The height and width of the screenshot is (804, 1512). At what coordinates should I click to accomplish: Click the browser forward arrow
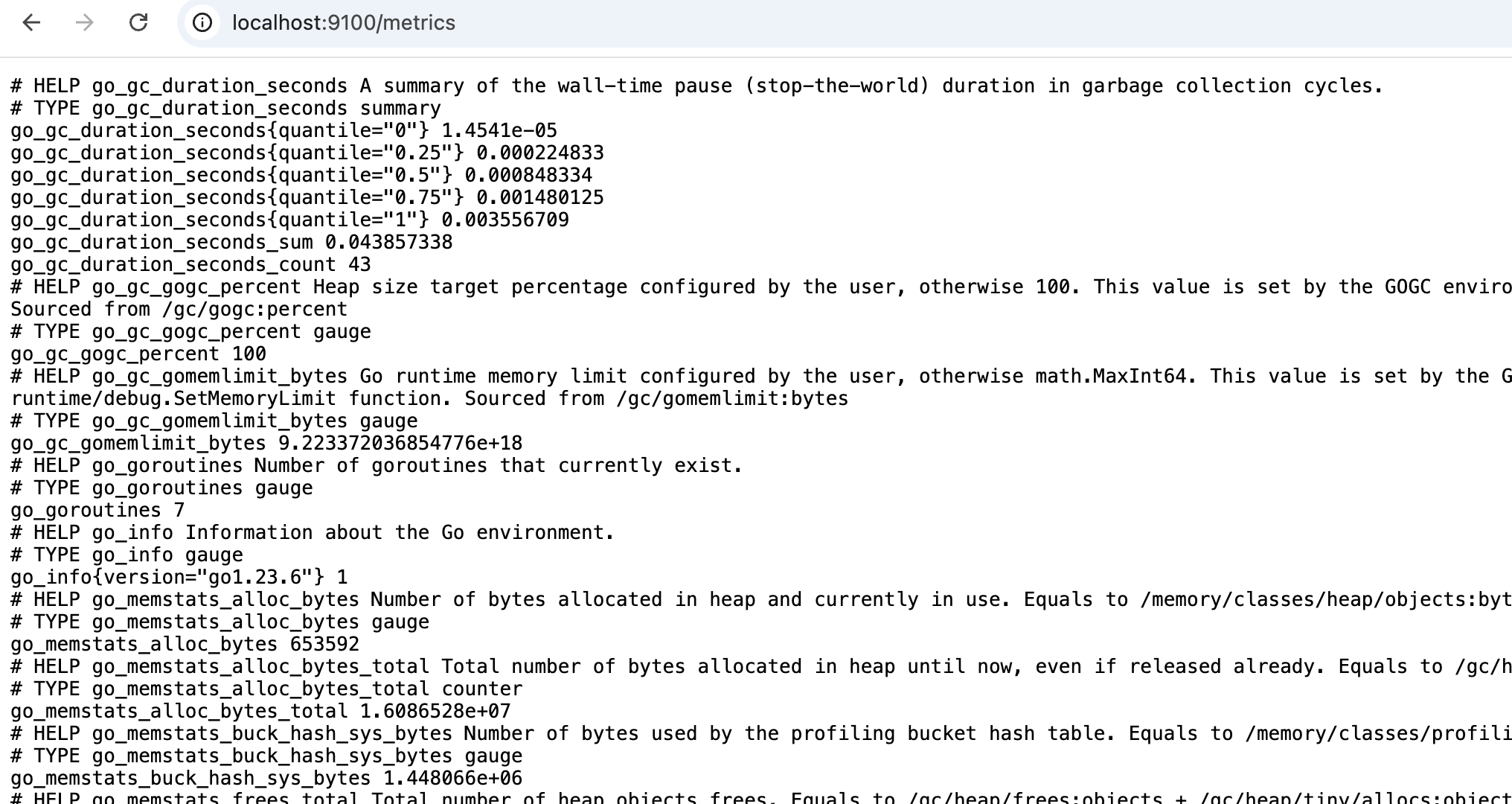[x=85, y=23]
